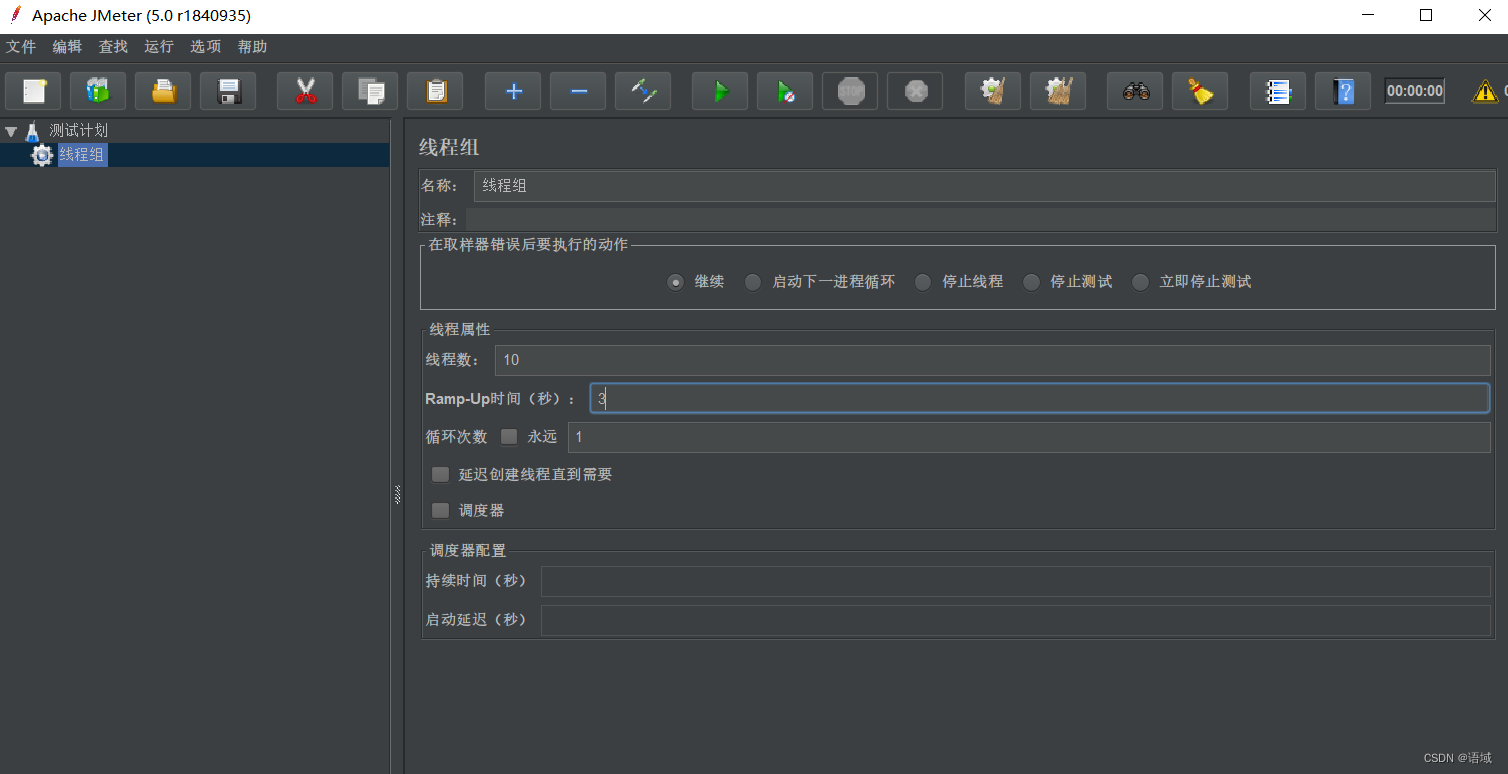Click the 循环次数 loop count field

[x=1029, y=437]
